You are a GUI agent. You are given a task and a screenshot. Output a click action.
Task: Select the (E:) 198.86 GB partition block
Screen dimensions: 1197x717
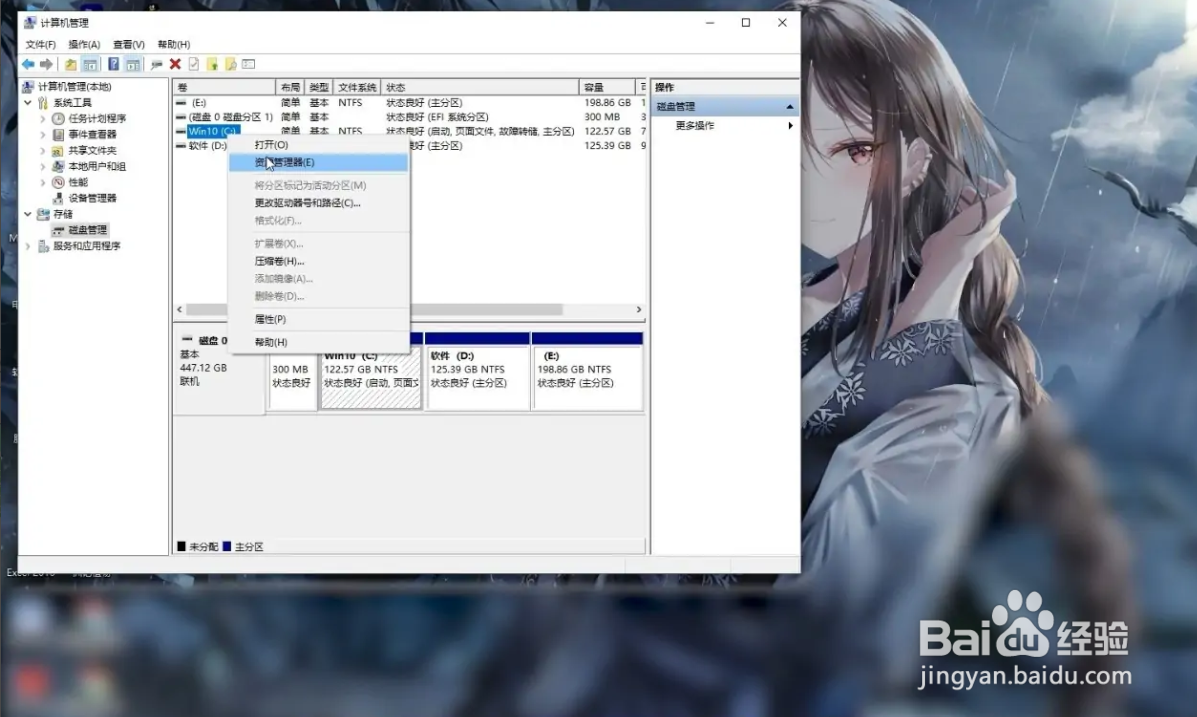tap(587, 370)
